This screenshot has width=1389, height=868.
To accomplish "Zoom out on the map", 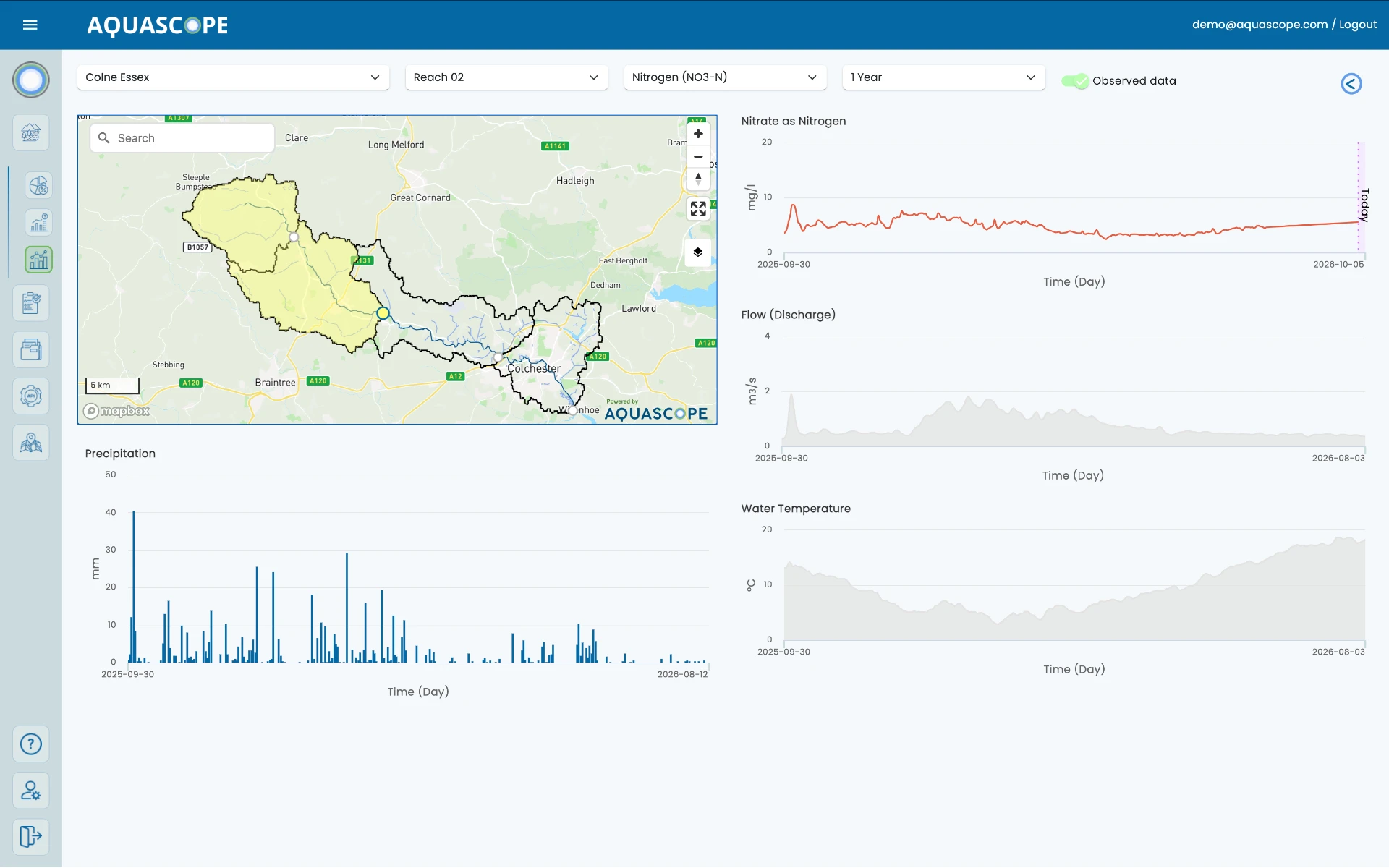I will [x=698, y=156].
